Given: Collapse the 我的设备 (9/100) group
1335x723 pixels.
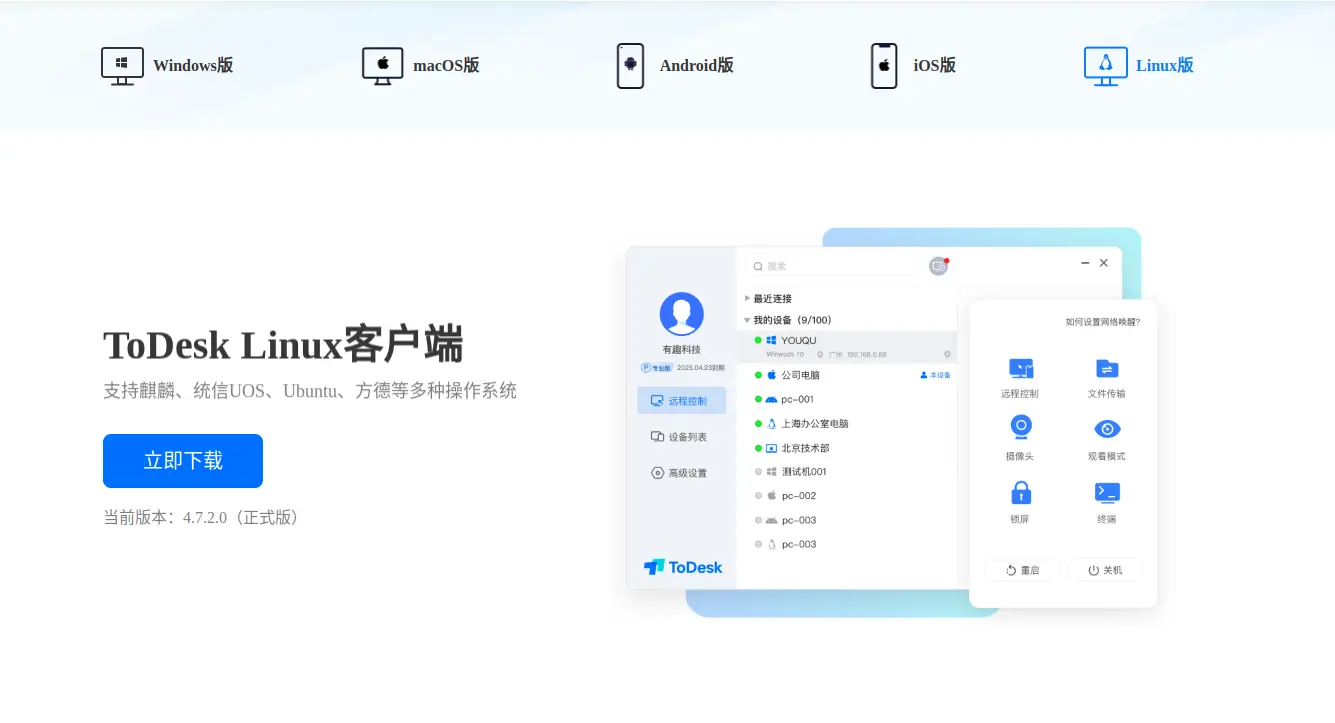Looking at the screenshot, I should 788,320.
